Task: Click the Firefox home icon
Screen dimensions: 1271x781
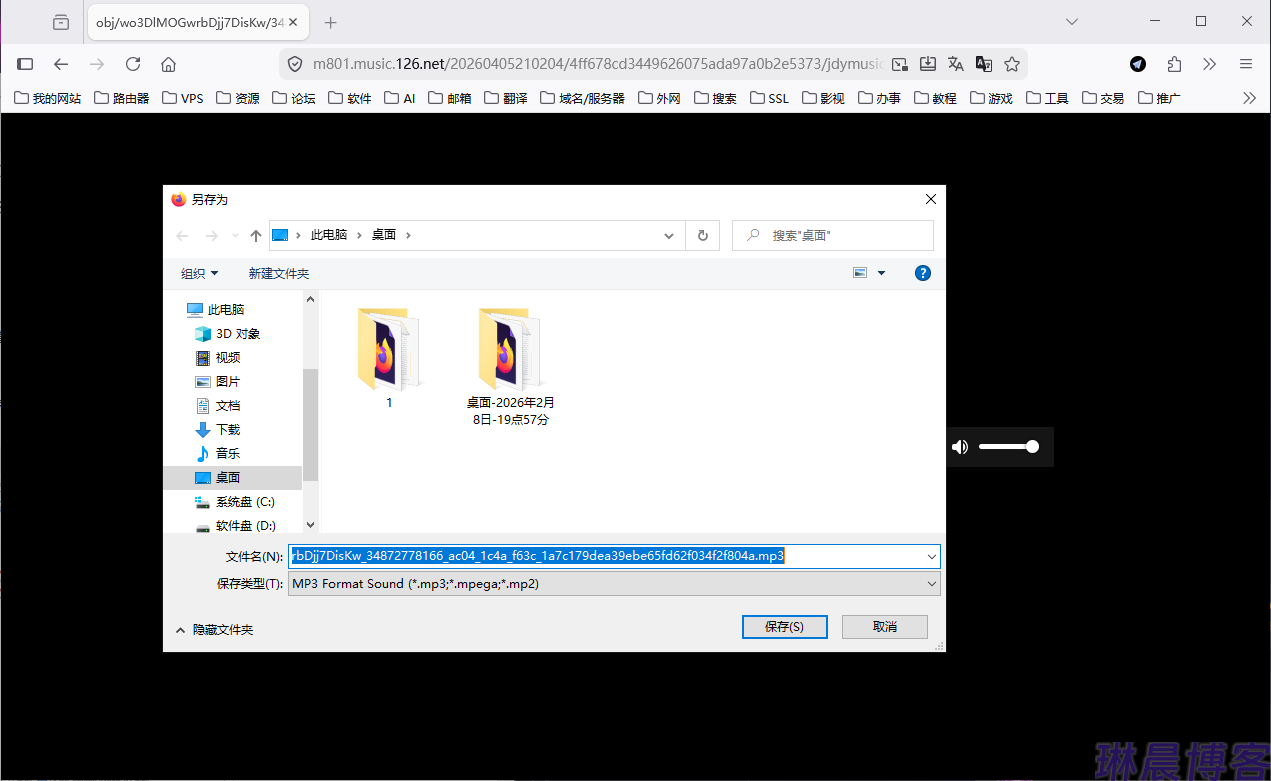Action: (x=168, y=64)
